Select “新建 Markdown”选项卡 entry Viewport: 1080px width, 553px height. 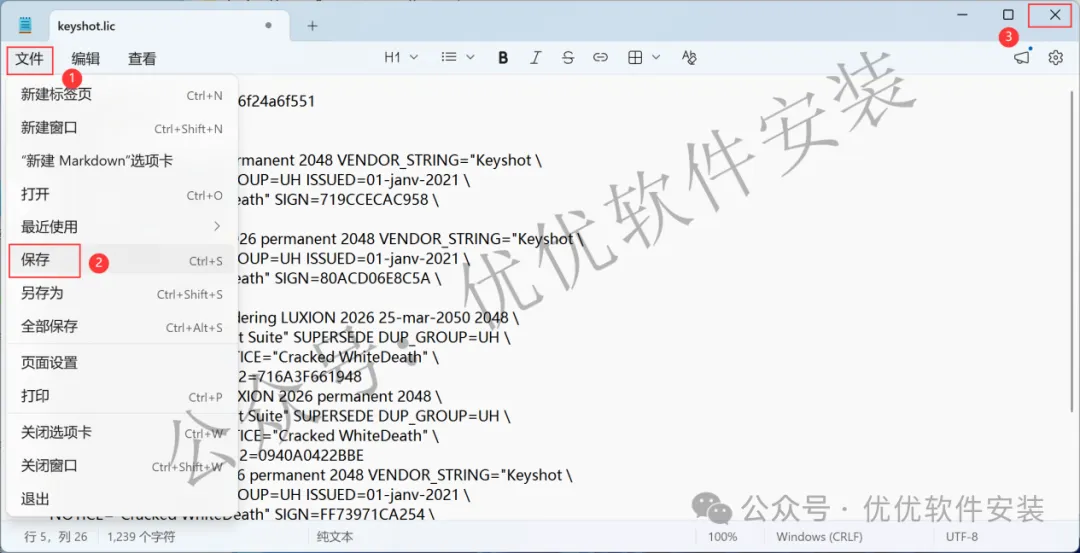coord(122,161)
